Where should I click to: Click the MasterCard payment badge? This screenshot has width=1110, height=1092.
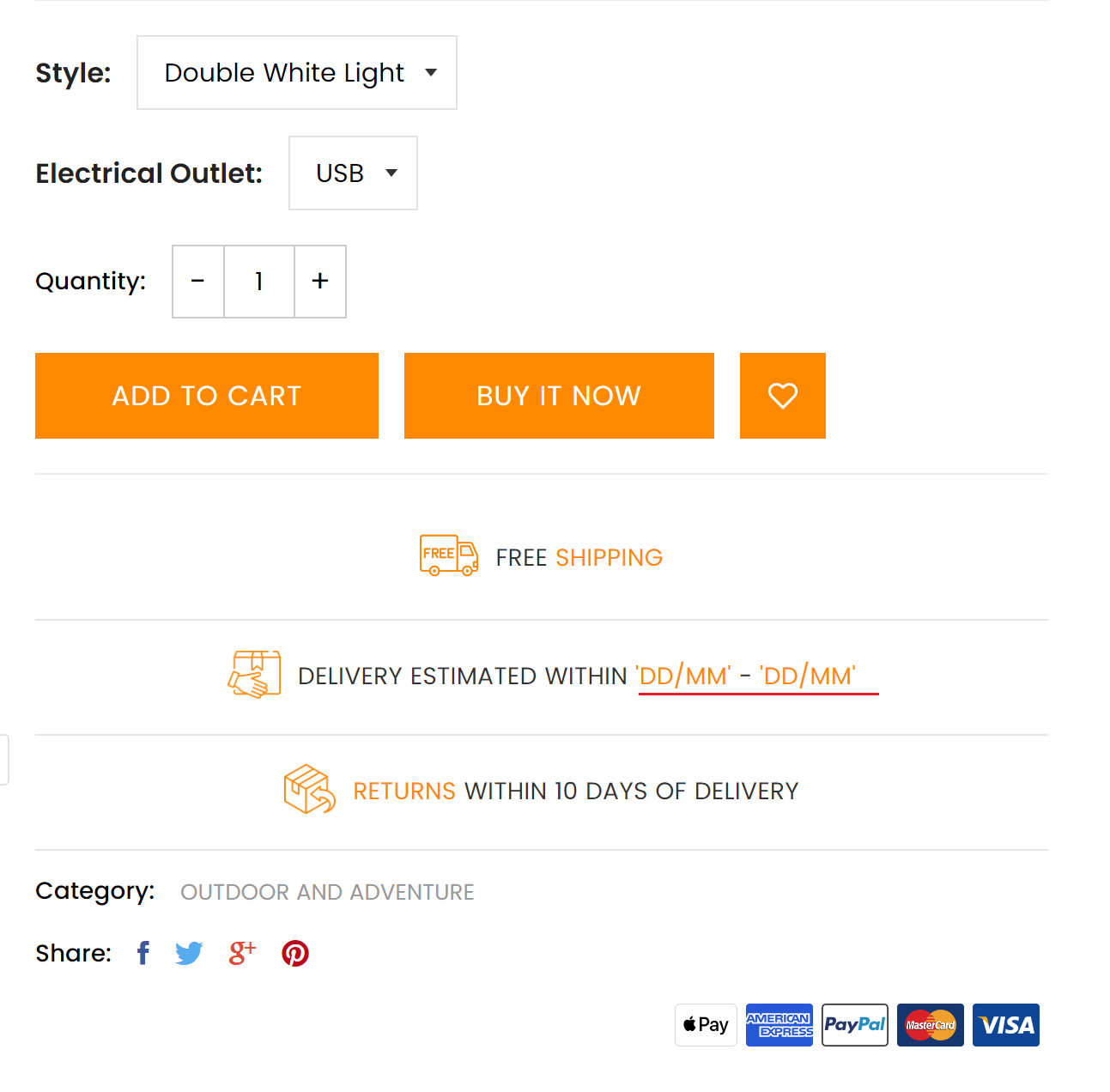point(930,1025)
